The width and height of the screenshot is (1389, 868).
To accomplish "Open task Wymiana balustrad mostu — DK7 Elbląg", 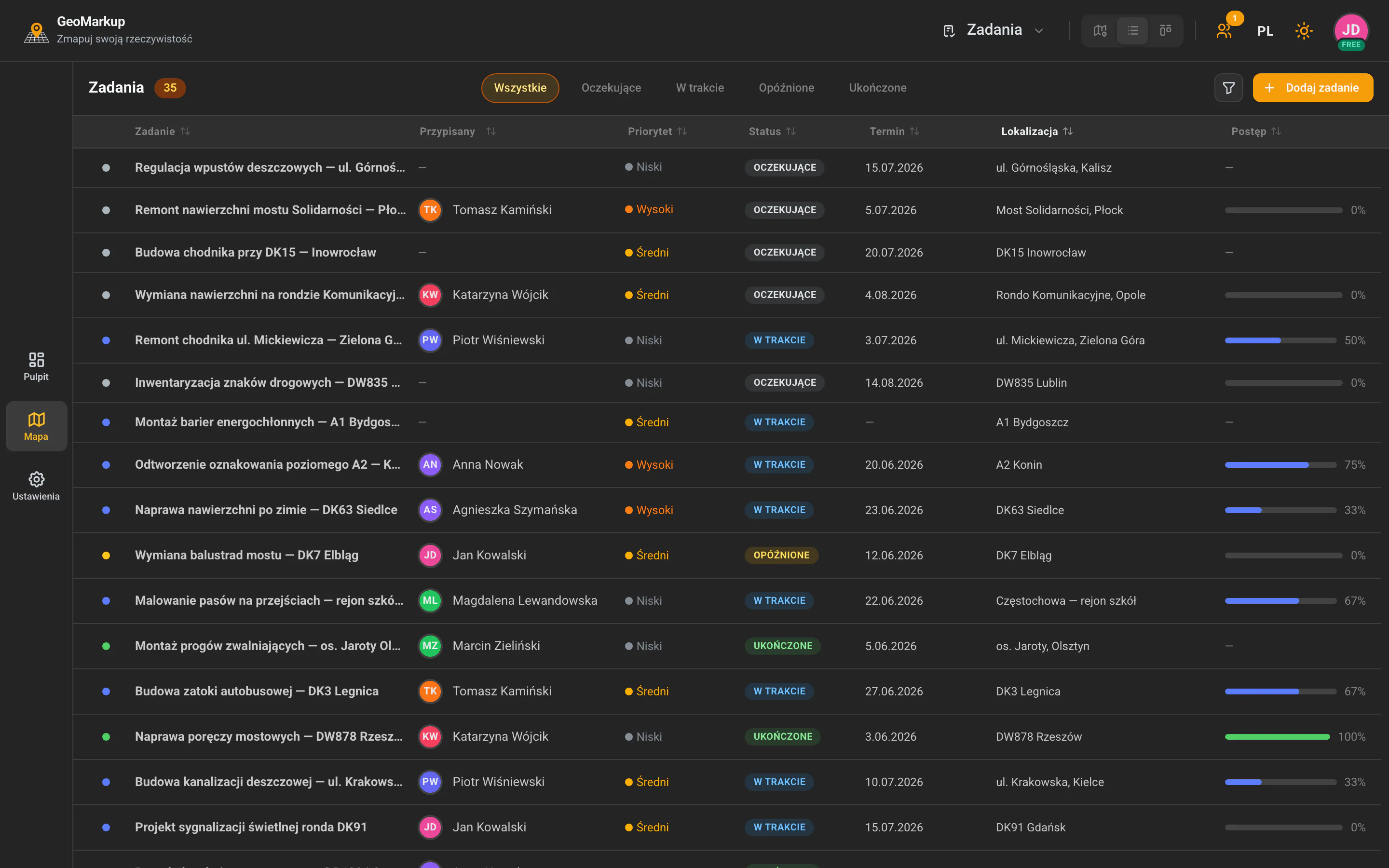I will 247,555.
